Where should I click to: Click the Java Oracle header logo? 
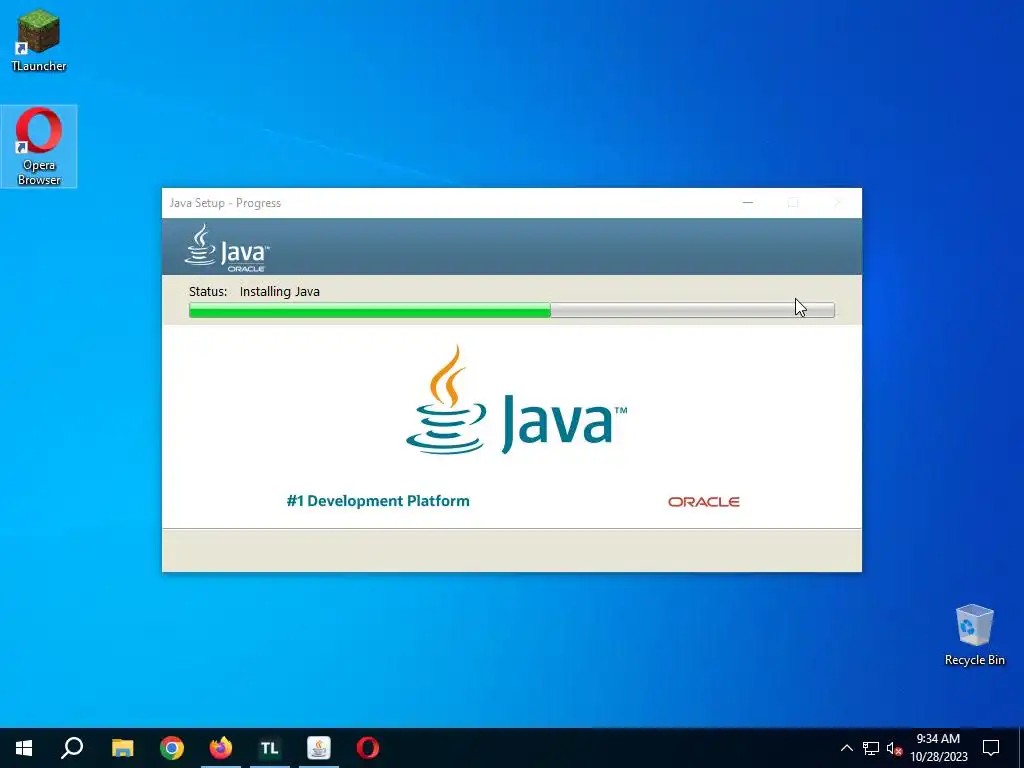pos(227,248)
